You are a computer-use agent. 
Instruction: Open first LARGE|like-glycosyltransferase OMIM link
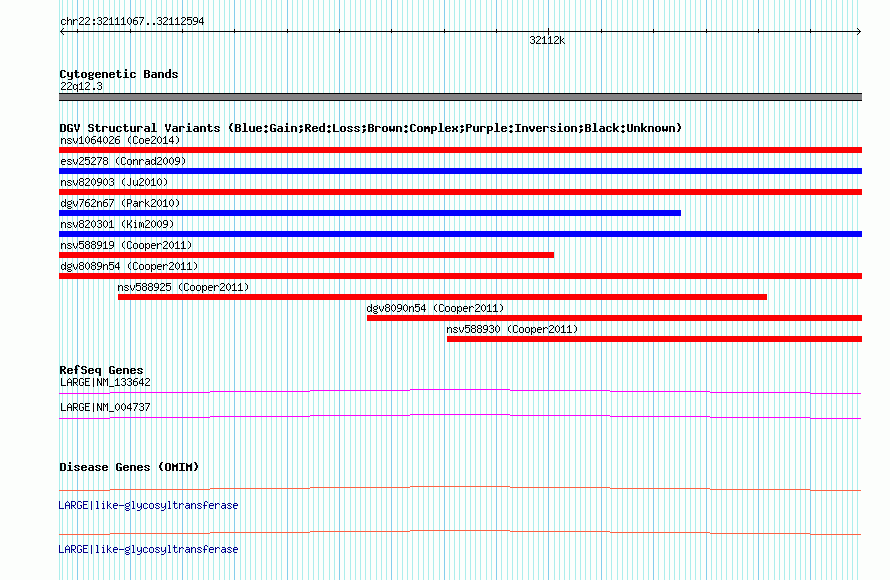point(148,505)
